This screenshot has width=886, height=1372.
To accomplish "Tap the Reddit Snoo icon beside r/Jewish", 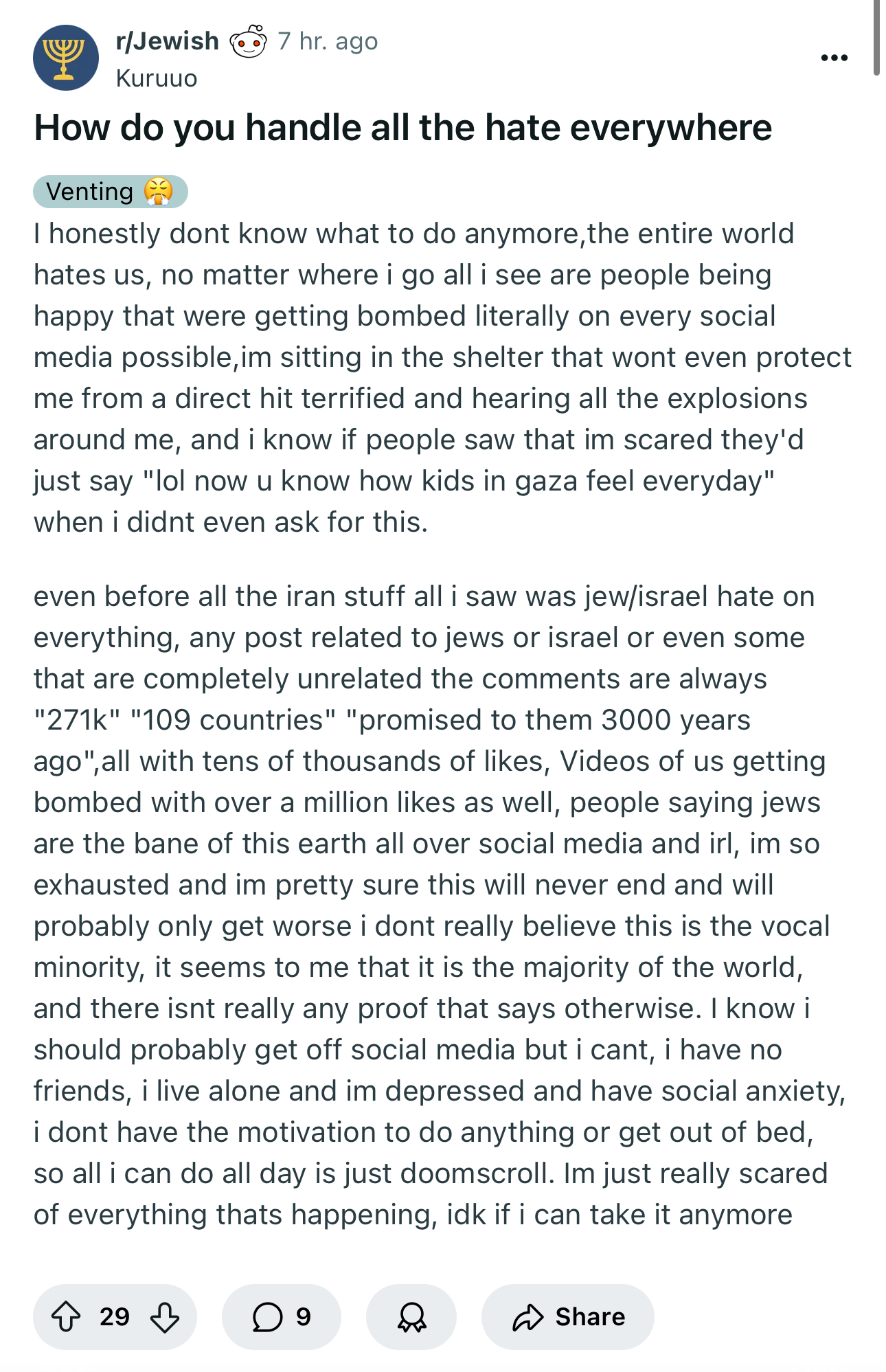I will point(248,42).
